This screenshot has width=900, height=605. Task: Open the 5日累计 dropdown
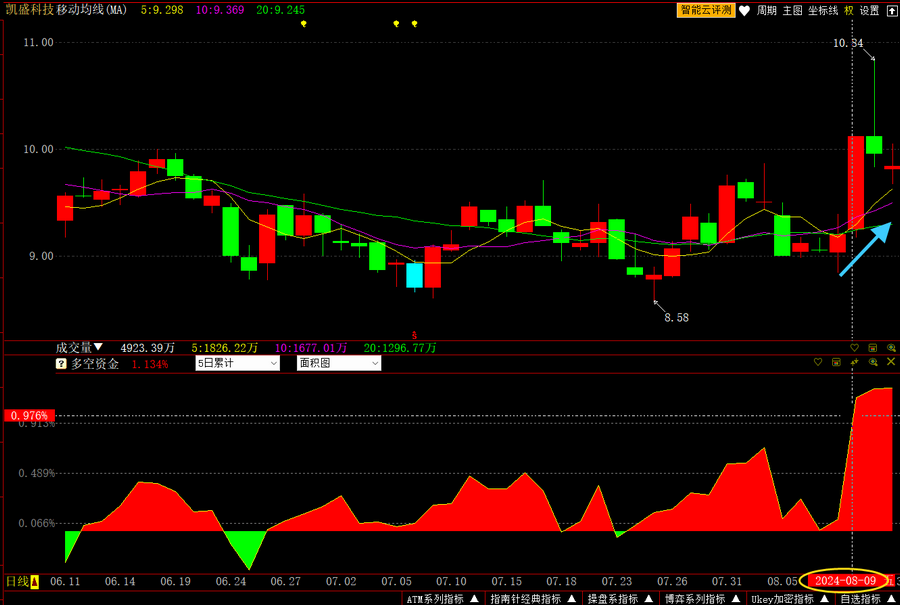click(237, 364)
